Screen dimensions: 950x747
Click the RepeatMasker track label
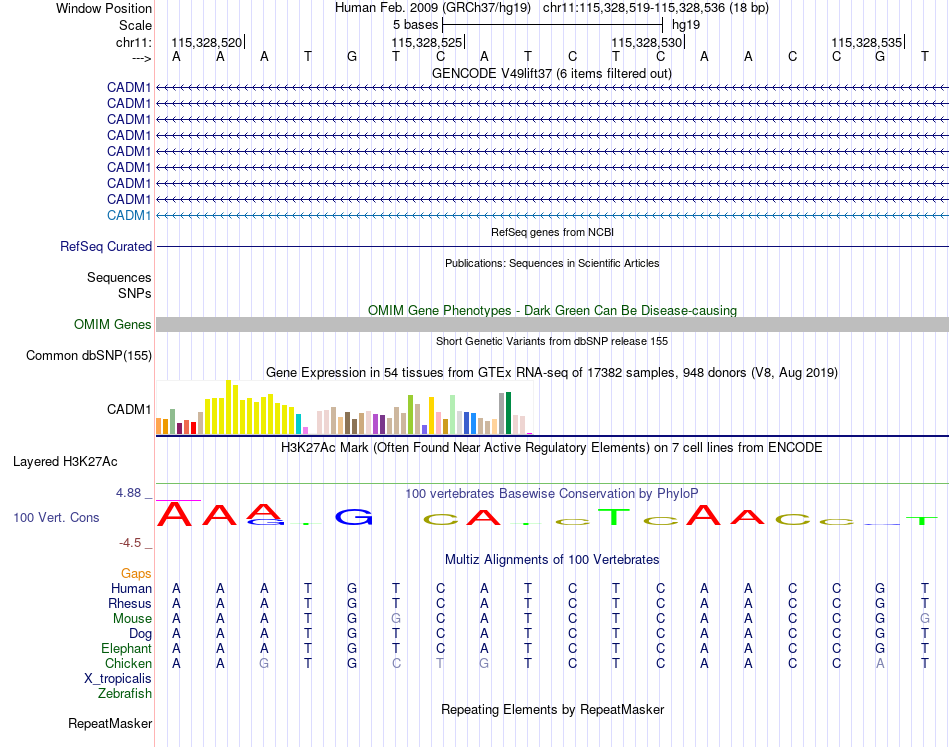click(x=110, y=723)
